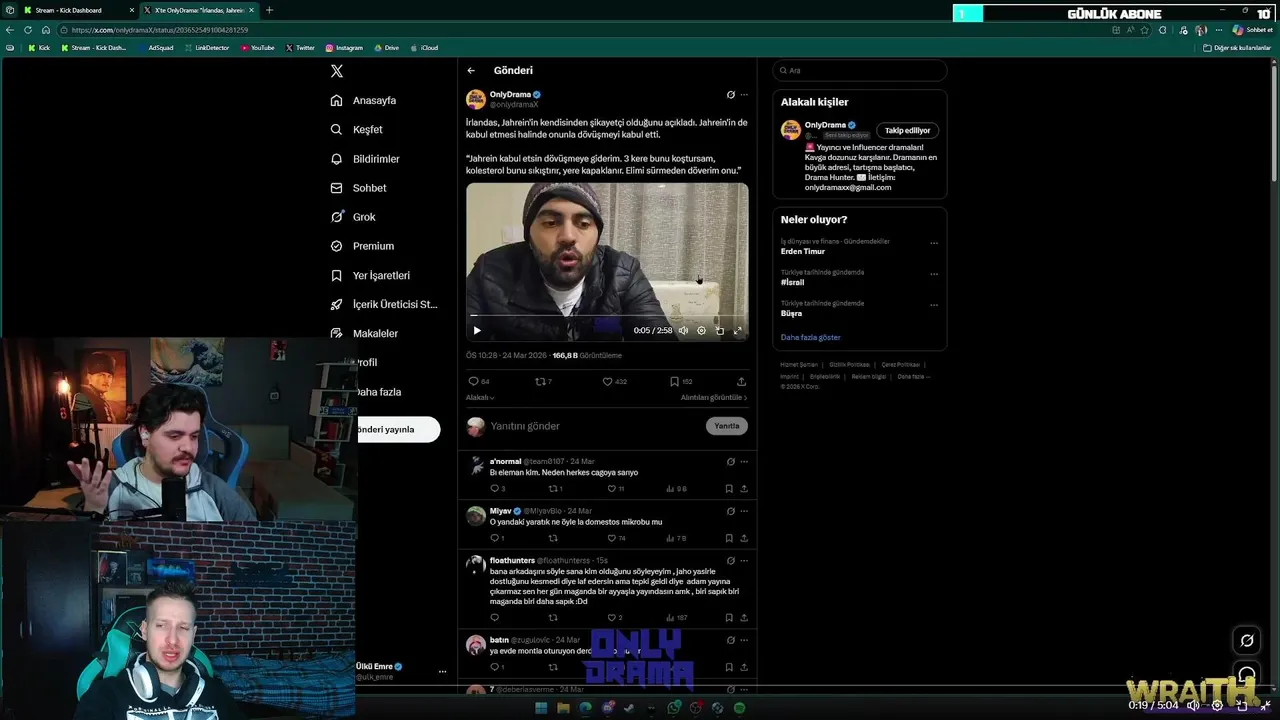
Task: Expand the Alakalı sort dropdown
Action: [x=480, y=398]
